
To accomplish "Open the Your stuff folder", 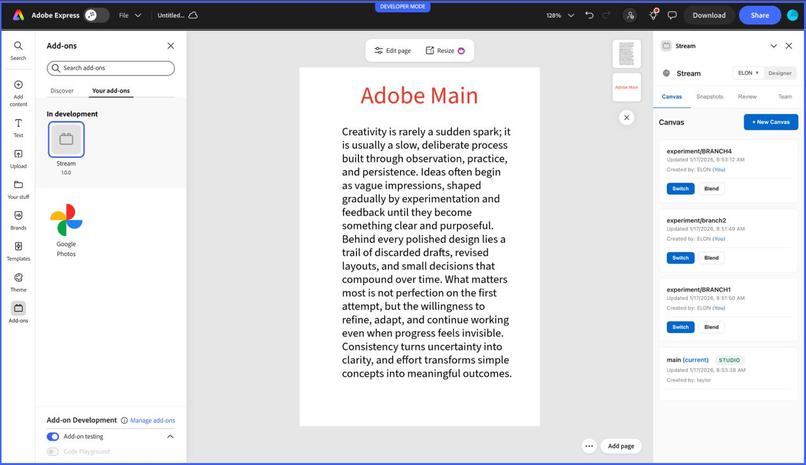I will coord(18,190).
